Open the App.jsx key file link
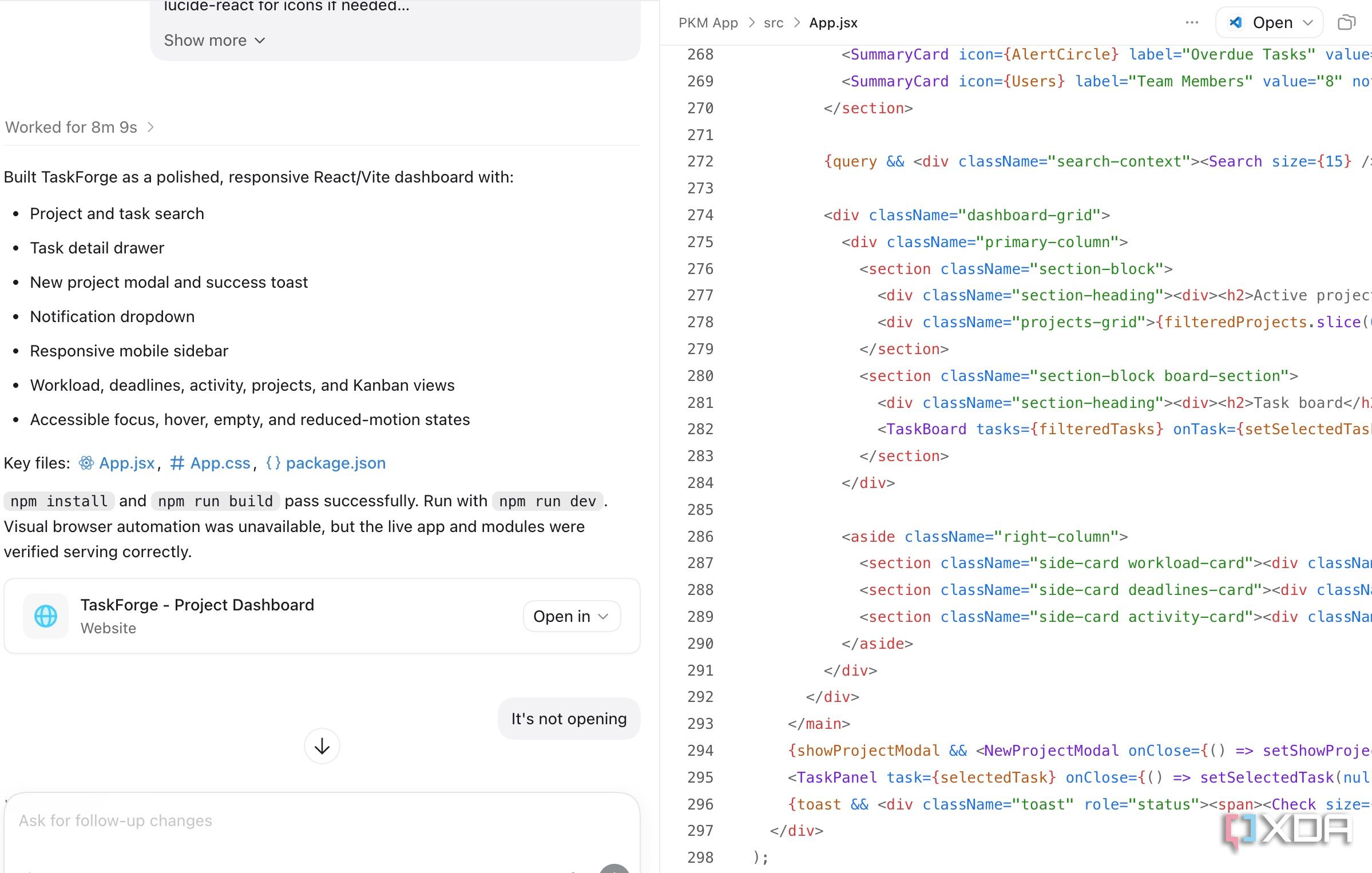 tap(126, 463)
